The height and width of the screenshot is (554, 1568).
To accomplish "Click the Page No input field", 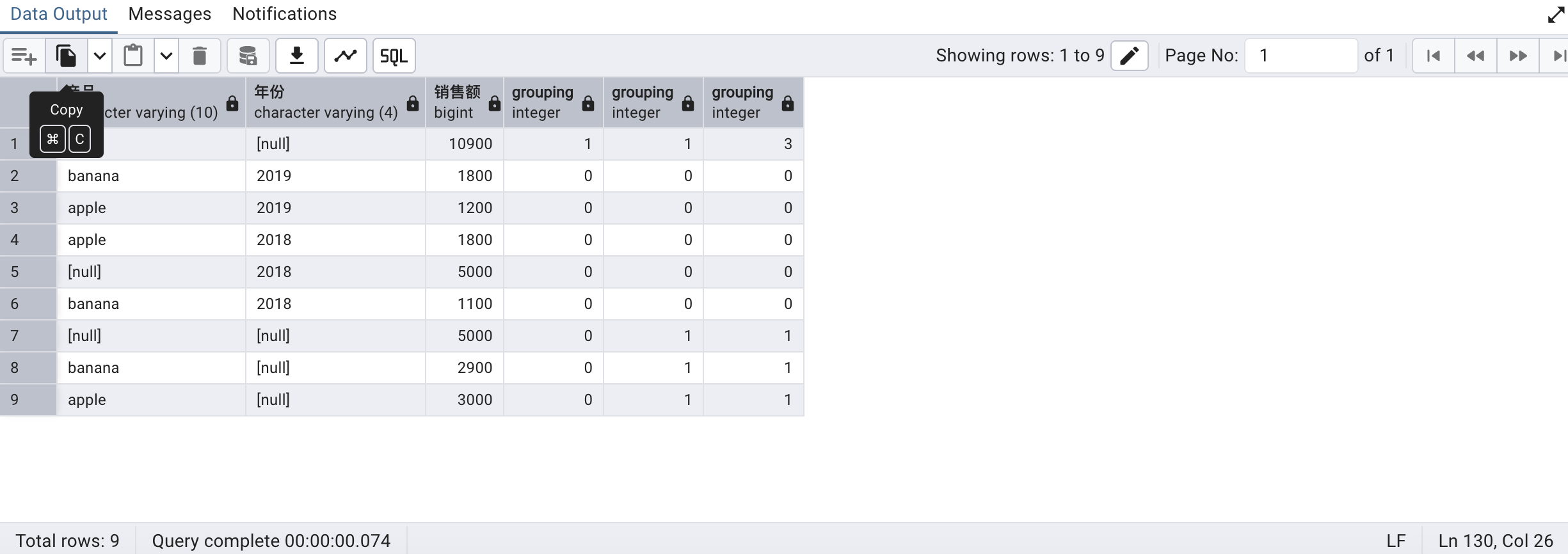I will [1300, 56].
